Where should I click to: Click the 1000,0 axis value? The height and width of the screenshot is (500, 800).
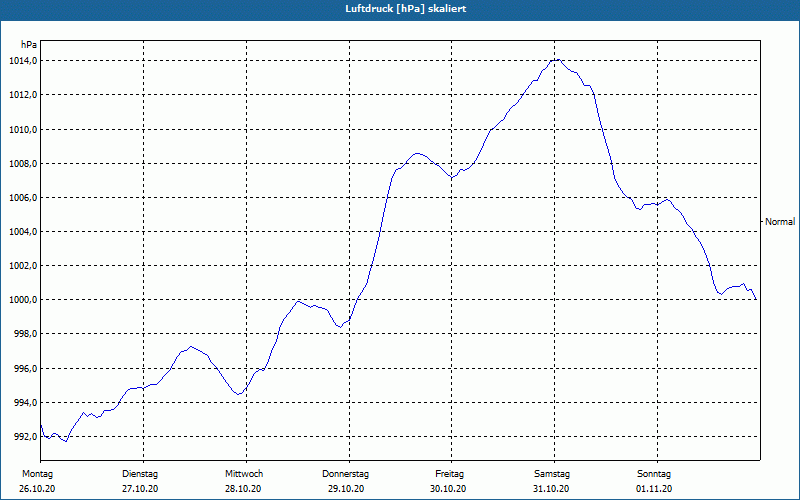(22, 300)
